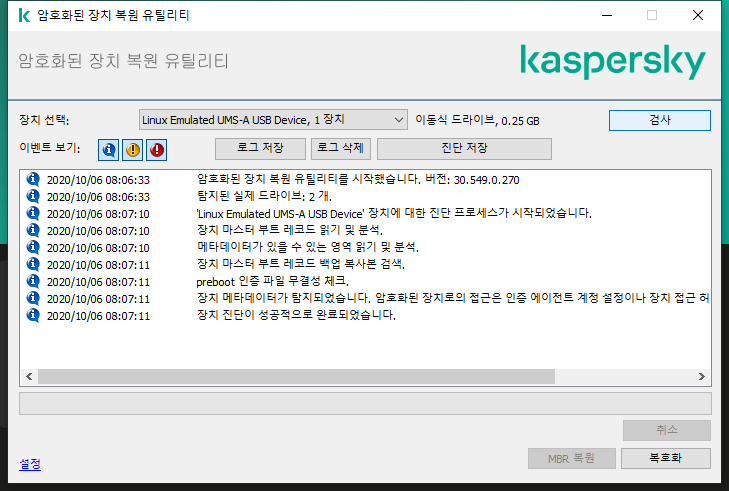729x491 pixels.
Task: Toggle the yellow warning events filter
Action: coord(133,150)
